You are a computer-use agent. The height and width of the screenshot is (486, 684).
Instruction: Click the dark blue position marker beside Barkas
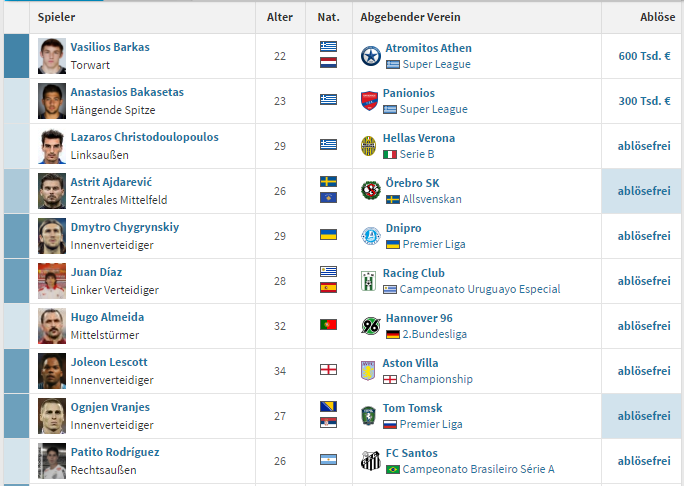click(17, 56)
